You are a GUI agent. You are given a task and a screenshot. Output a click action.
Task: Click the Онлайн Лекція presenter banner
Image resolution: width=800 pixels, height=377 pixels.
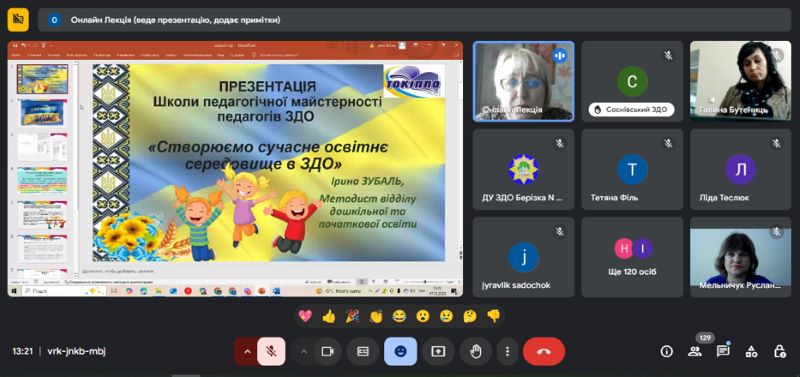click(x=414, y=20)
